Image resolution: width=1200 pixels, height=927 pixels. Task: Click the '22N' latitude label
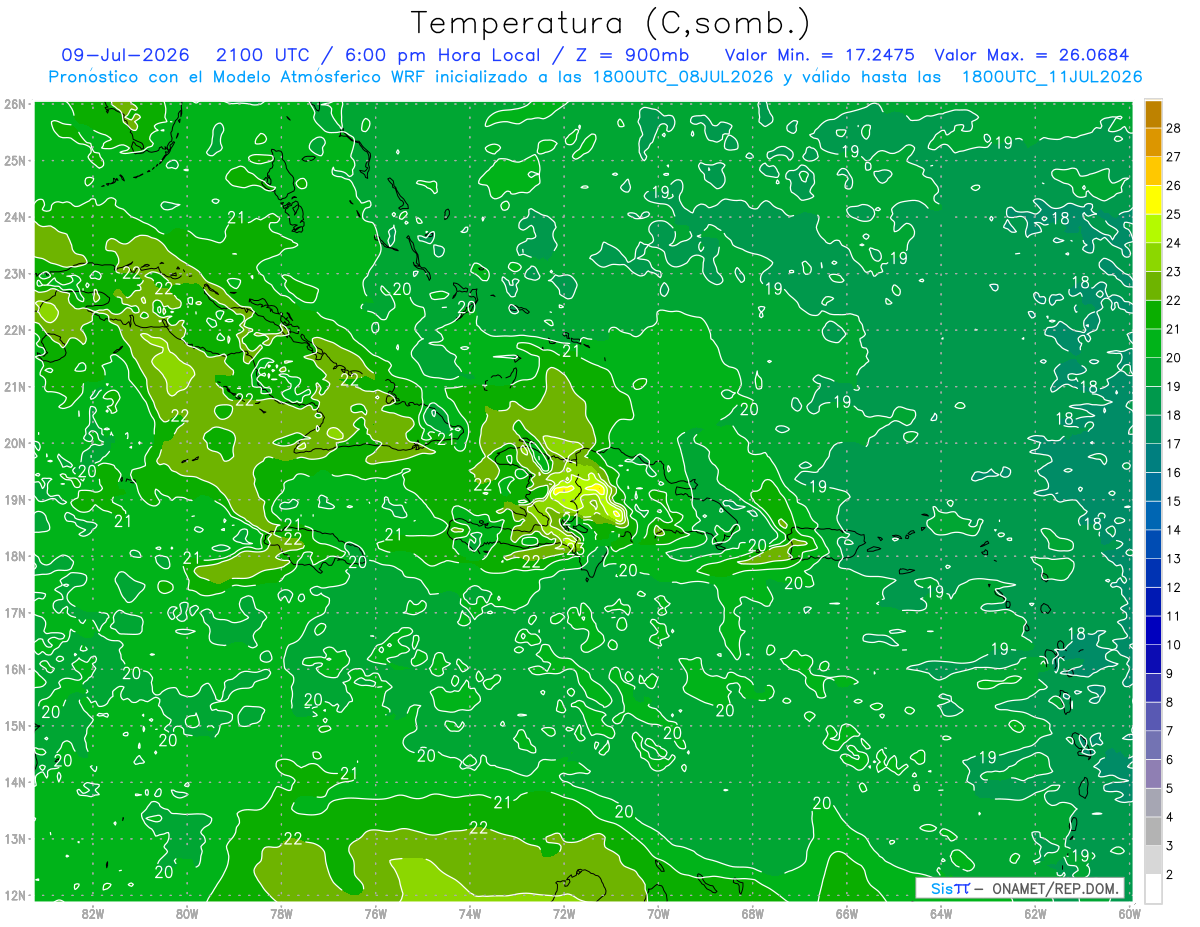tap(15, 330)
